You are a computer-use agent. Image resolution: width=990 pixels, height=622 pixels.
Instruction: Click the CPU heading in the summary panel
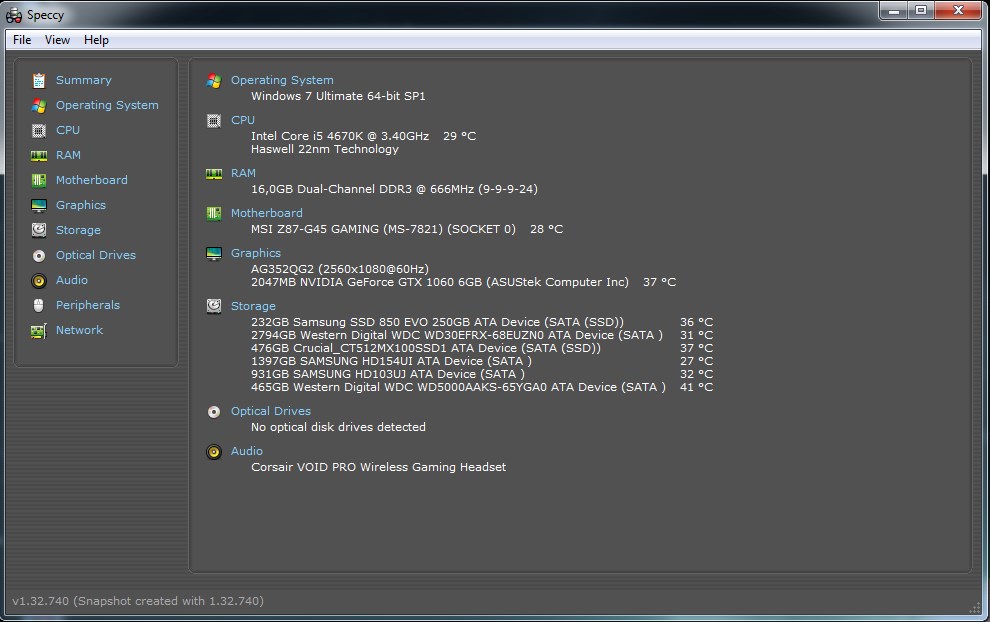coord(243,120)
